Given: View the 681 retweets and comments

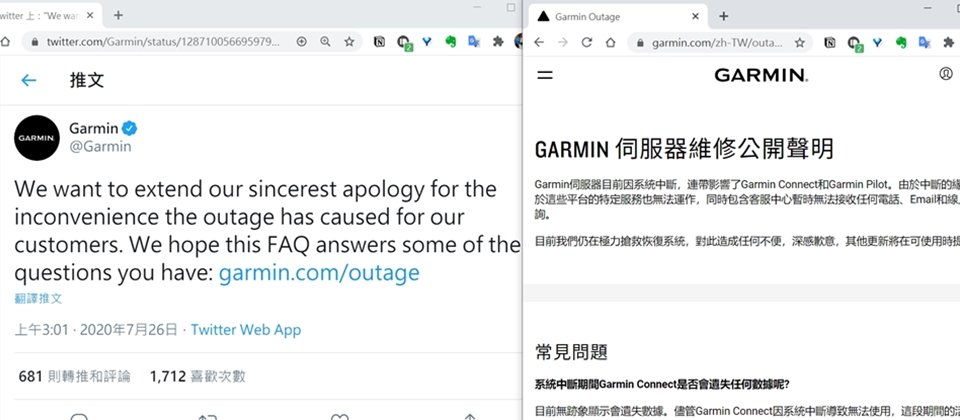Looking at the screenshot, I should tap(75, 376).
